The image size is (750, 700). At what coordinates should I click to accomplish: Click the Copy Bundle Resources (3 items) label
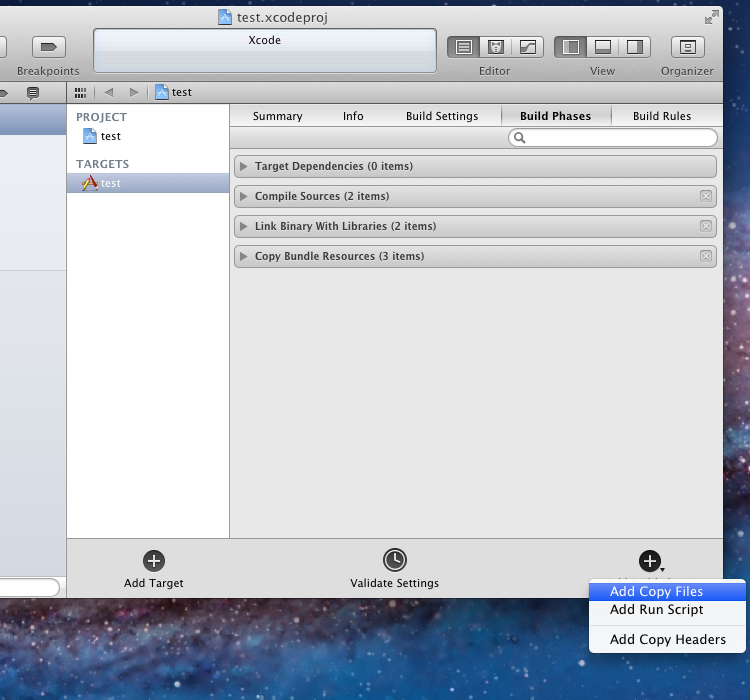pos(340,256)
